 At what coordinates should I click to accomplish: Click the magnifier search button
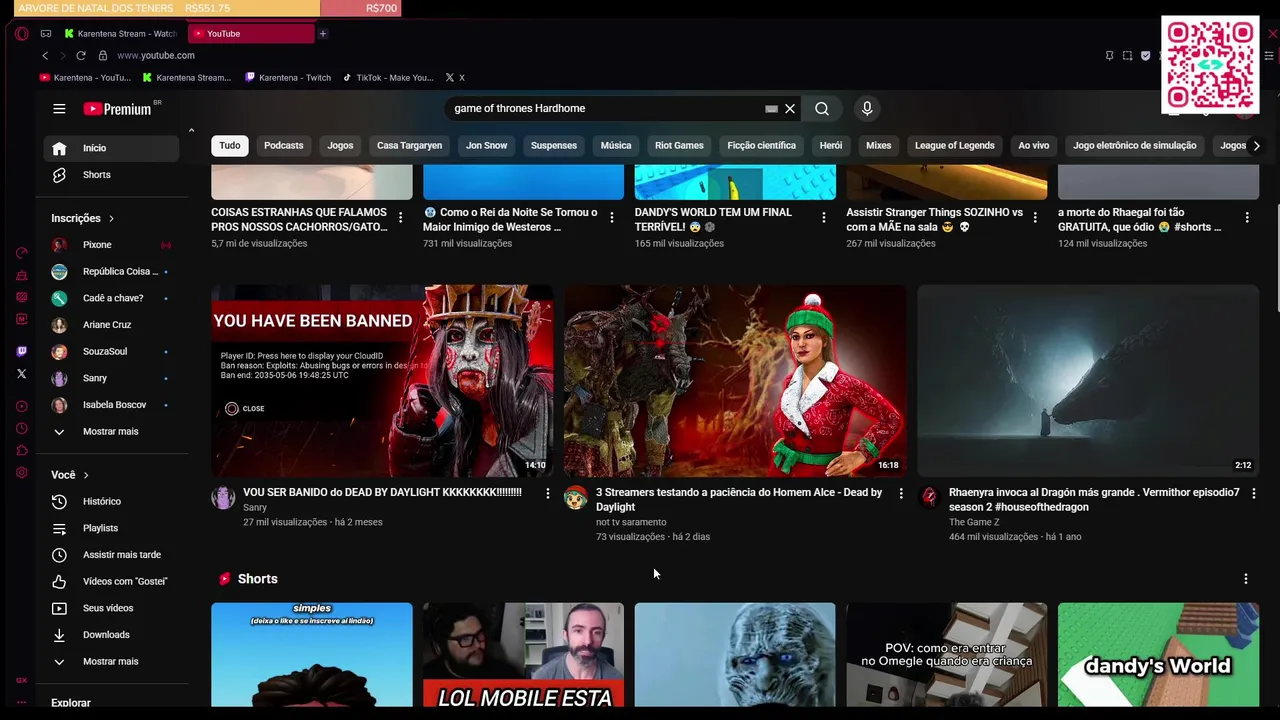point(822,108)
